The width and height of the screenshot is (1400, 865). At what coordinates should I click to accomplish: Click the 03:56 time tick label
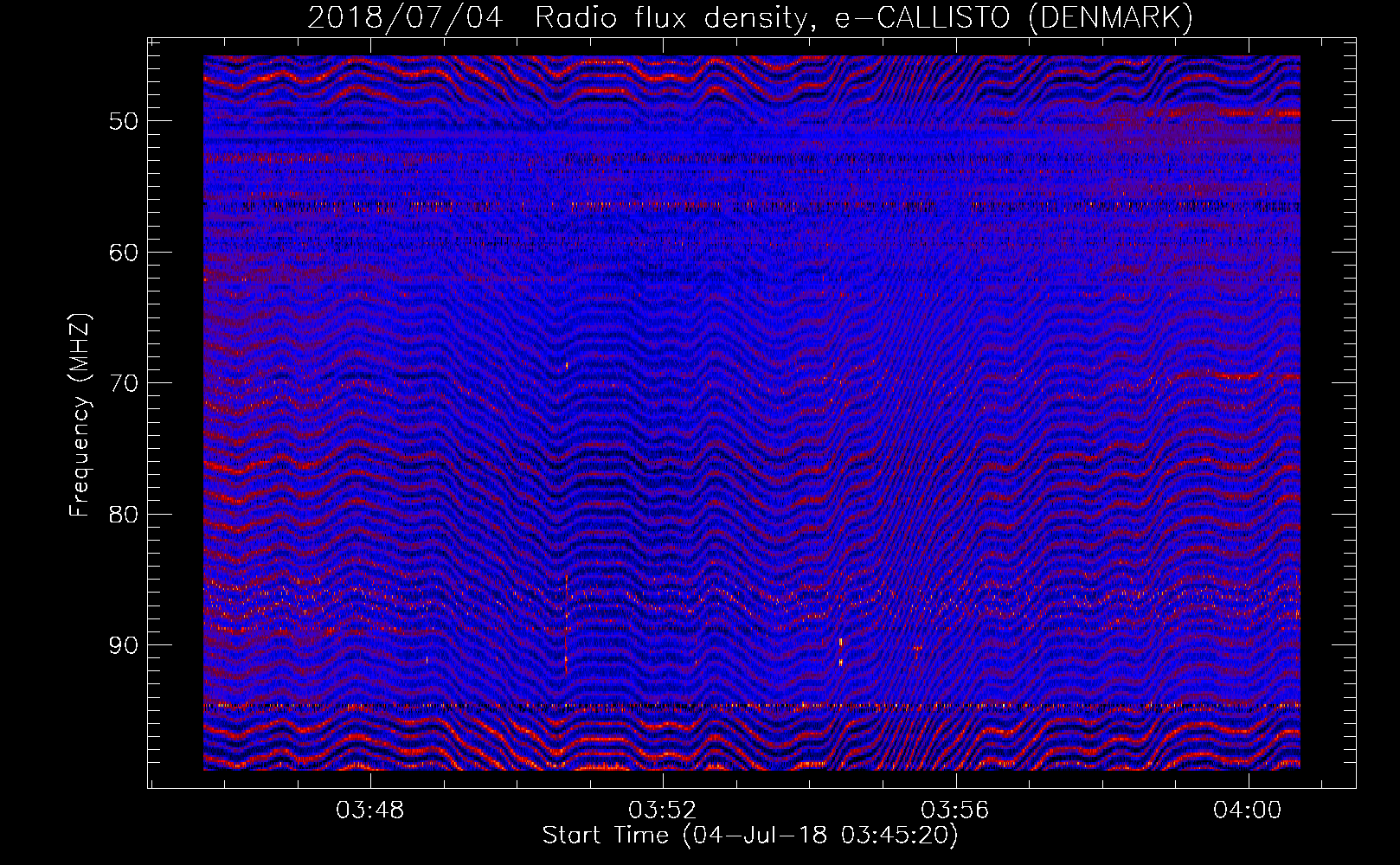tap(955, 811)
